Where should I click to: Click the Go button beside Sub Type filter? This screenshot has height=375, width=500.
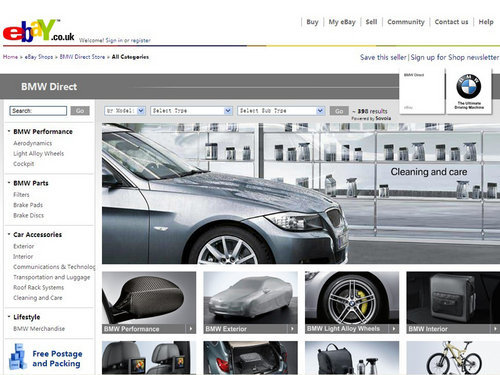339,111
